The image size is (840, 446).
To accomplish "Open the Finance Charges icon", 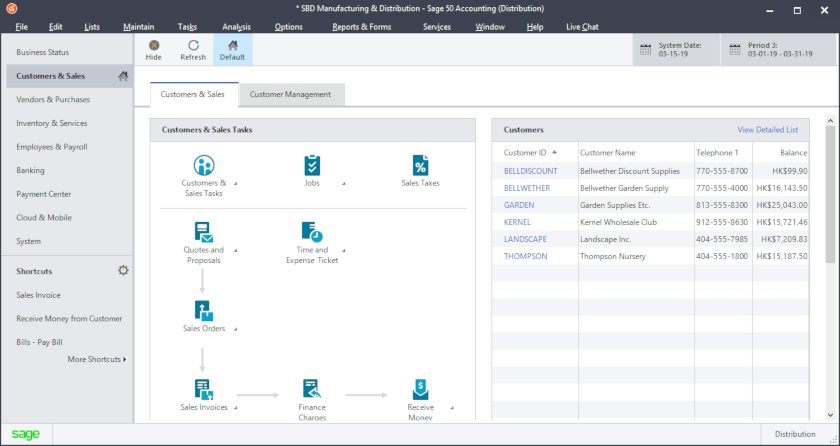I will click(312, 390).
